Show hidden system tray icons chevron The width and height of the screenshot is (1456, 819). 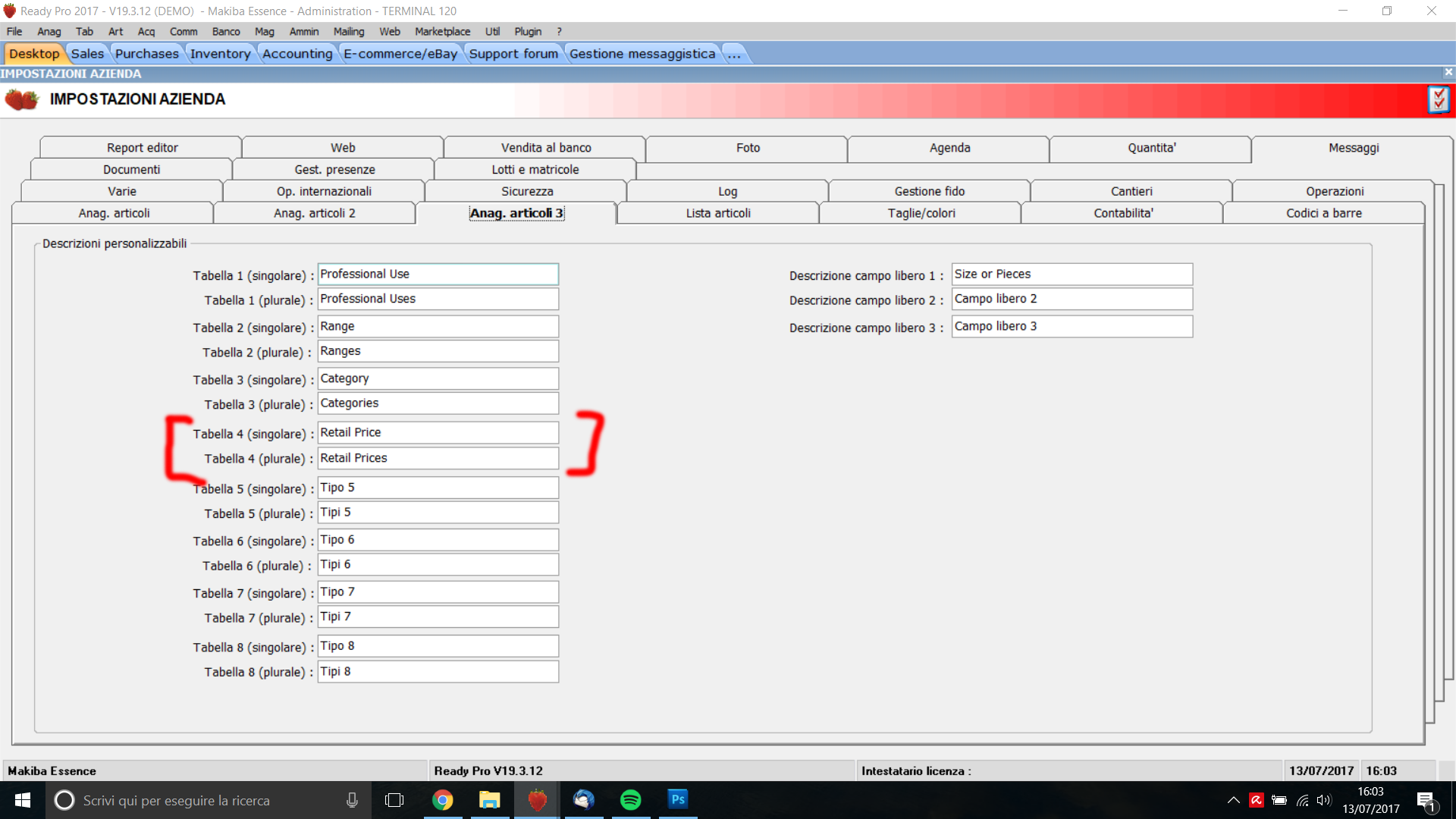coord(1233,800)
